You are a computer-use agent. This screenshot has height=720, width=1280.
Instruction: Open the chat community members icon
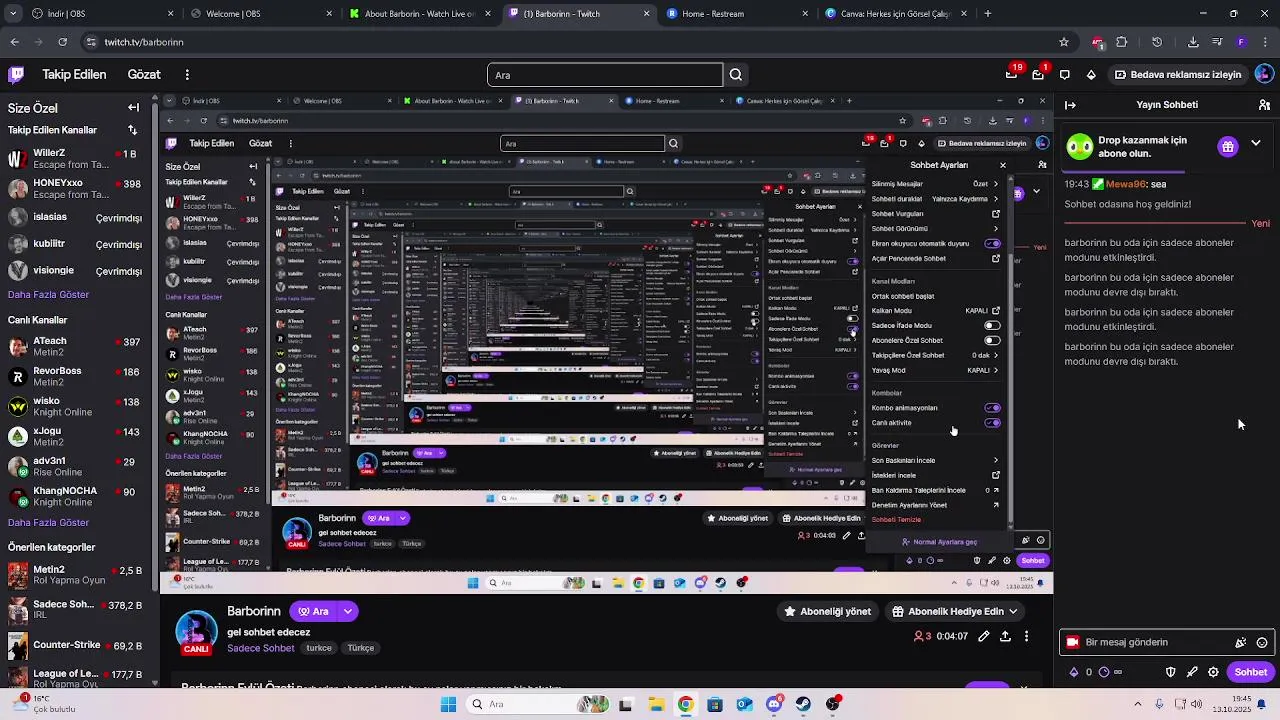click(1264, 105)
